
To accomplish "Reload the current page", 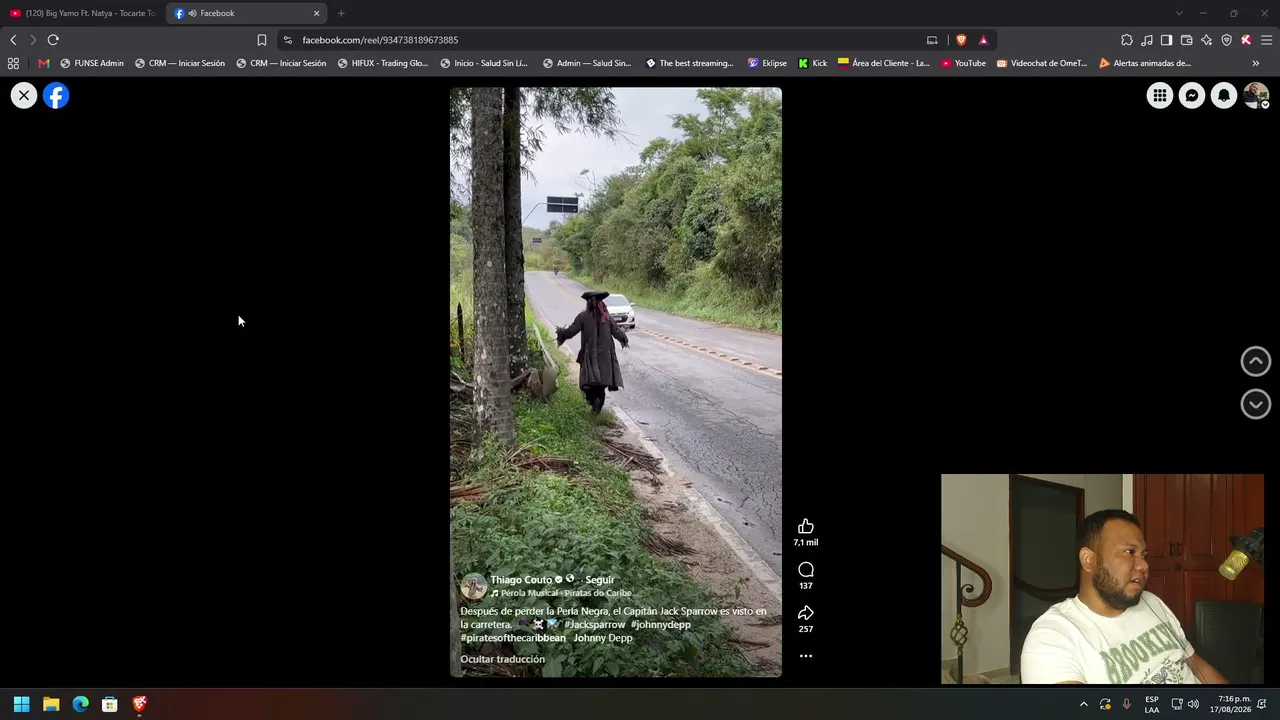I will click(x=53, y=40).
